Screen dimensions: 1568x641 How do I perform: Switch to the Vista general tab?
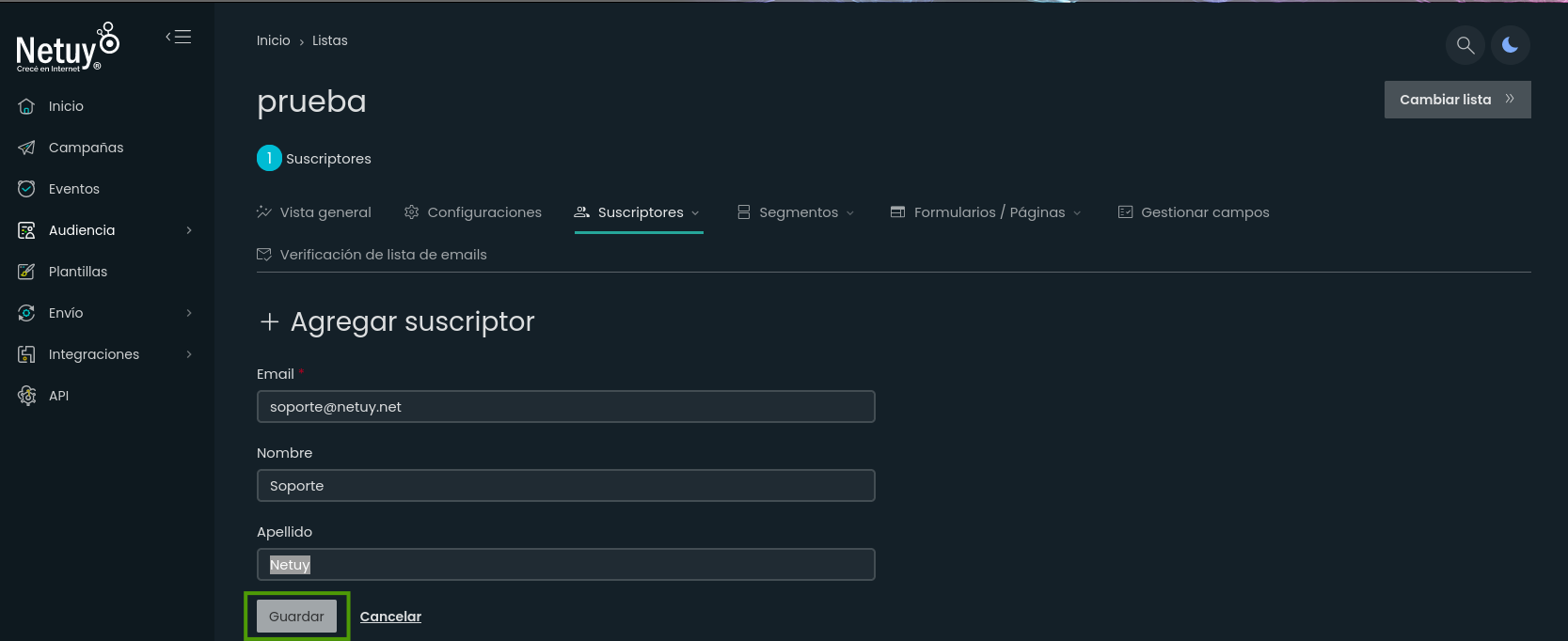(x=314, y=212)
